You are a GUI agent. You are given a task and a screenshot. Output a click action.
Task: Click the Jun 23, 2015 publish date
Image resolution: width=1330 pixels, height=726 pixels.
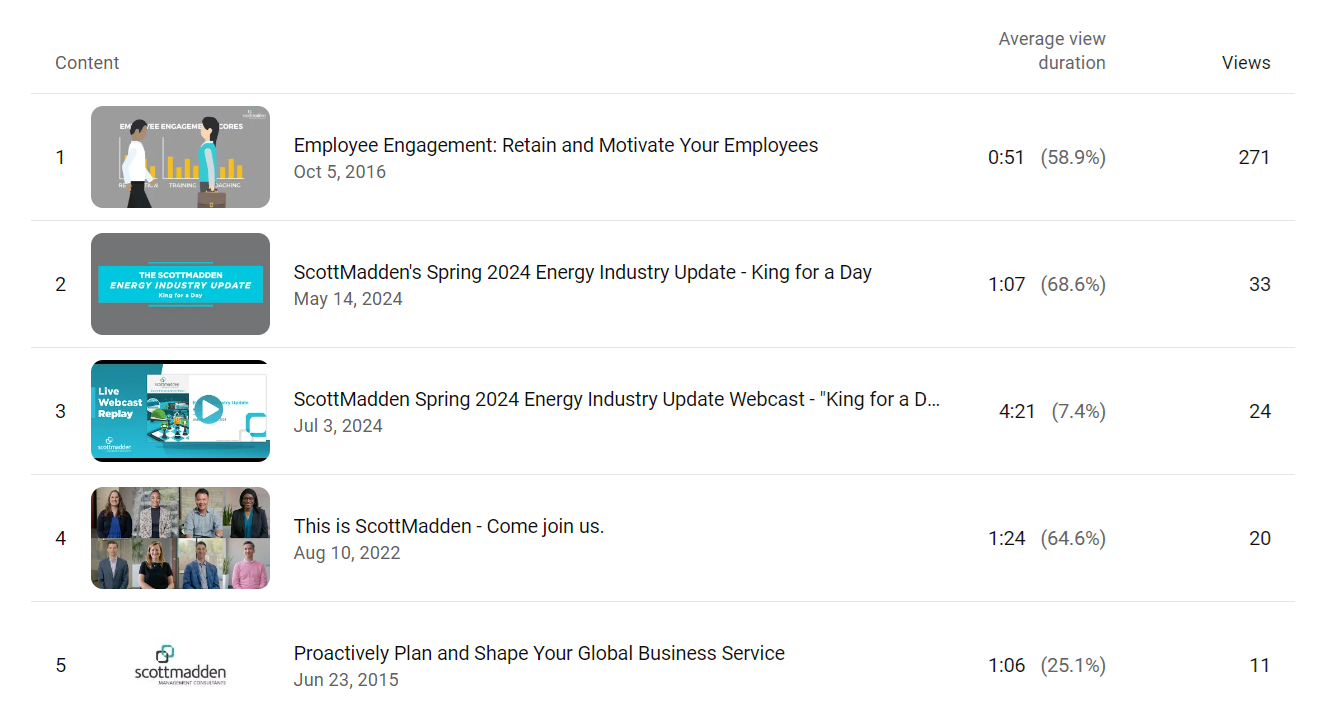click(346, 680)
